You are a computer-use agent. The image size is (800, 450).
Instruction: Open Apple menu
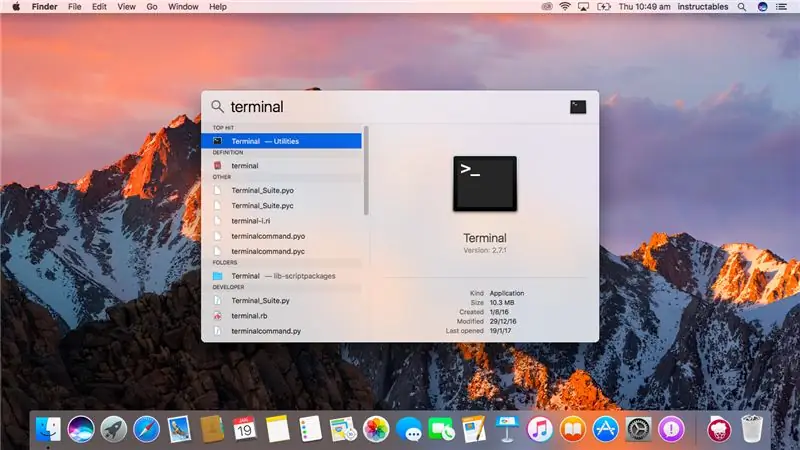(x=16, y=7)
